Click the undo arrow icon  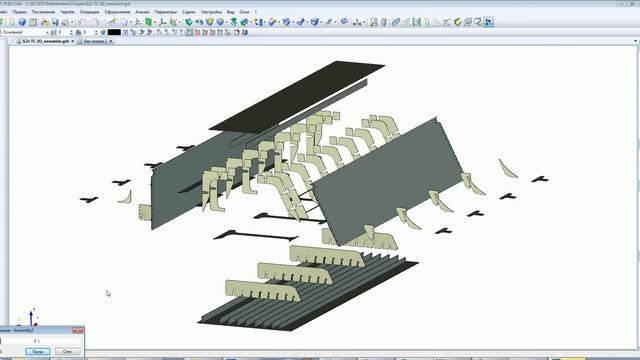click(82, 22)
